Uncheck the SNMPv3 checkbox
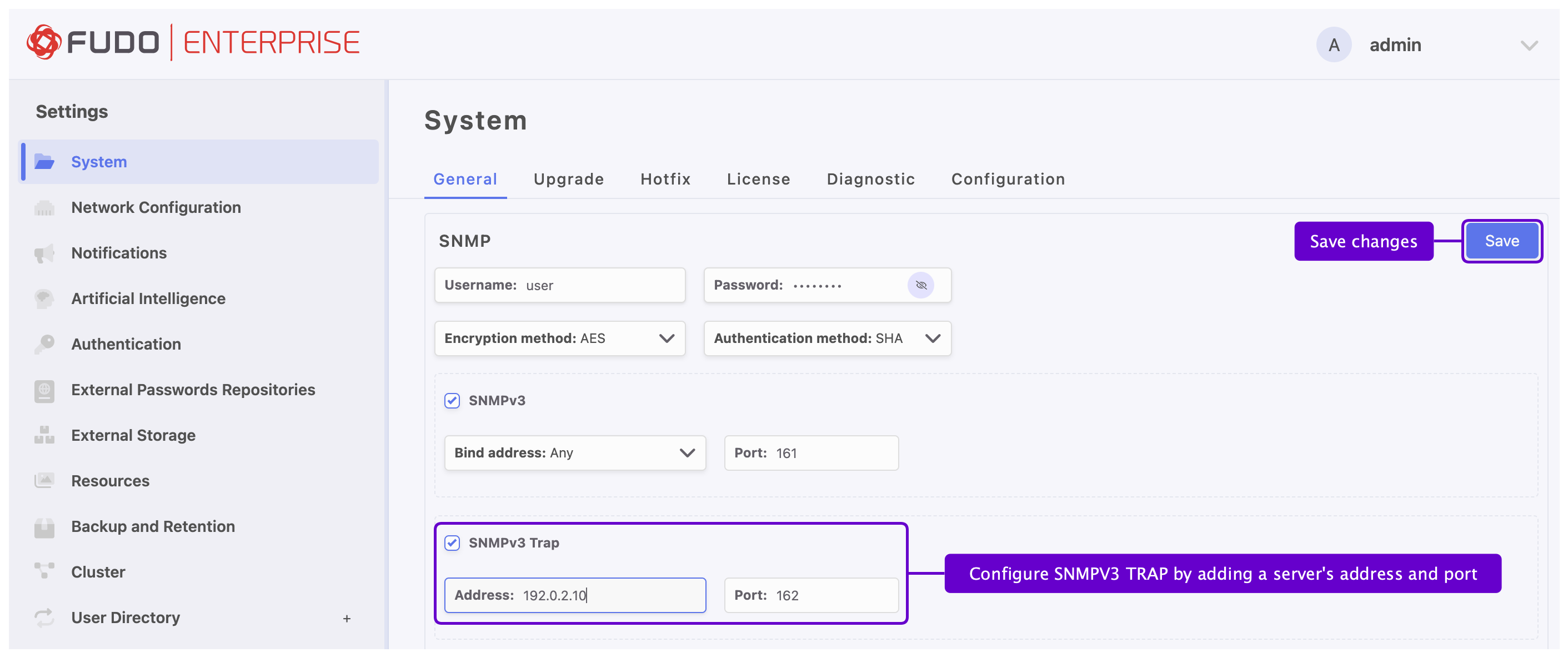 (452, 401)
